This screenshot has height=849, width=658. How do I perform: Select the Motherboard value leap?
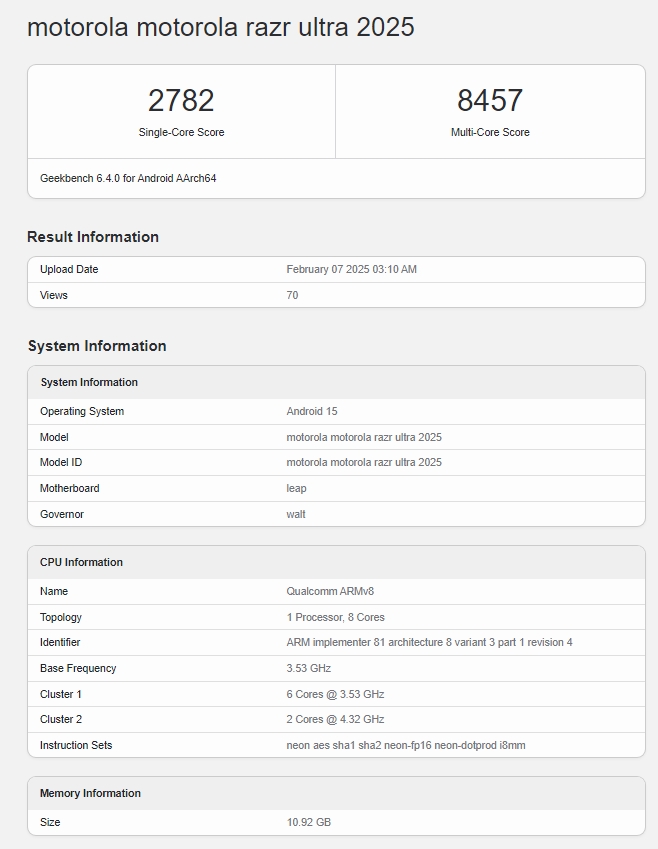pyautogui.click(x=296, y=488)
